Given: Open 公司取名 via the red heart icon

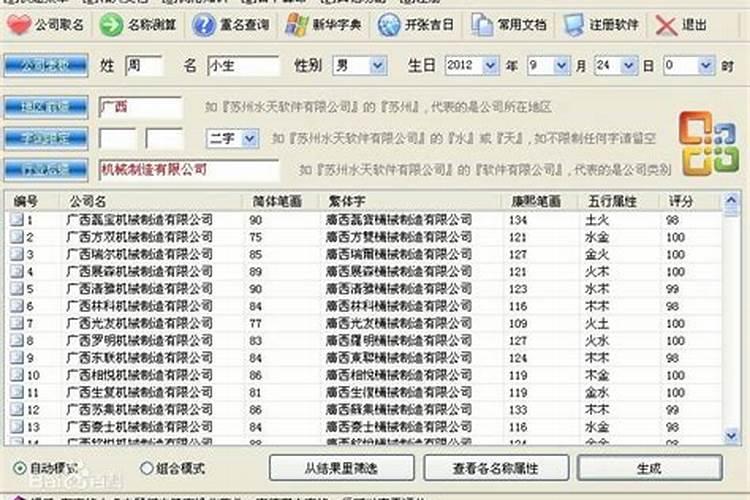Looking at the screenshot, I should click(x=19, y=25).
